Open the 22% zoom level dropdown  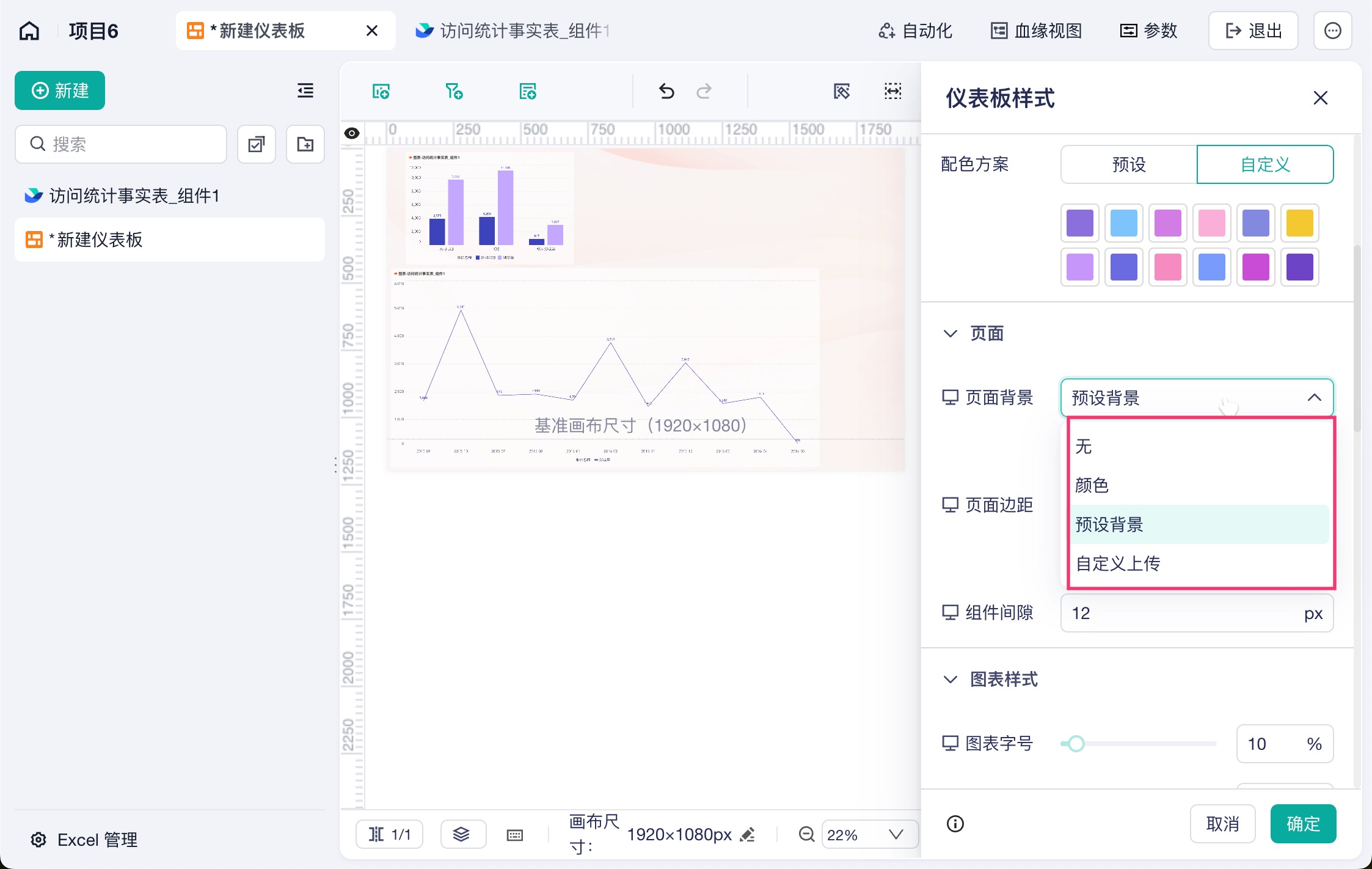pos(870,835)
